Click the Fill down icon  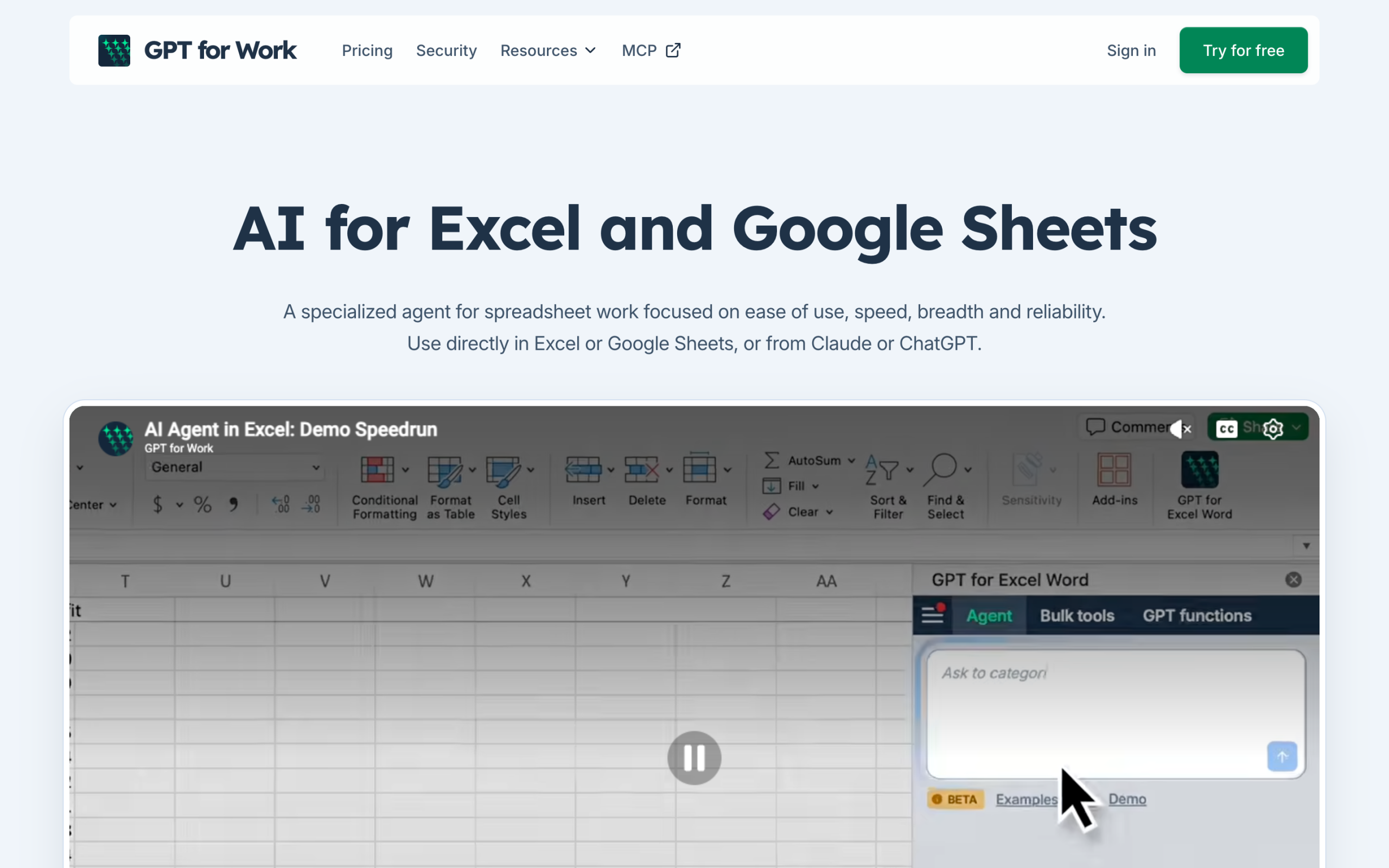(772, 486)
